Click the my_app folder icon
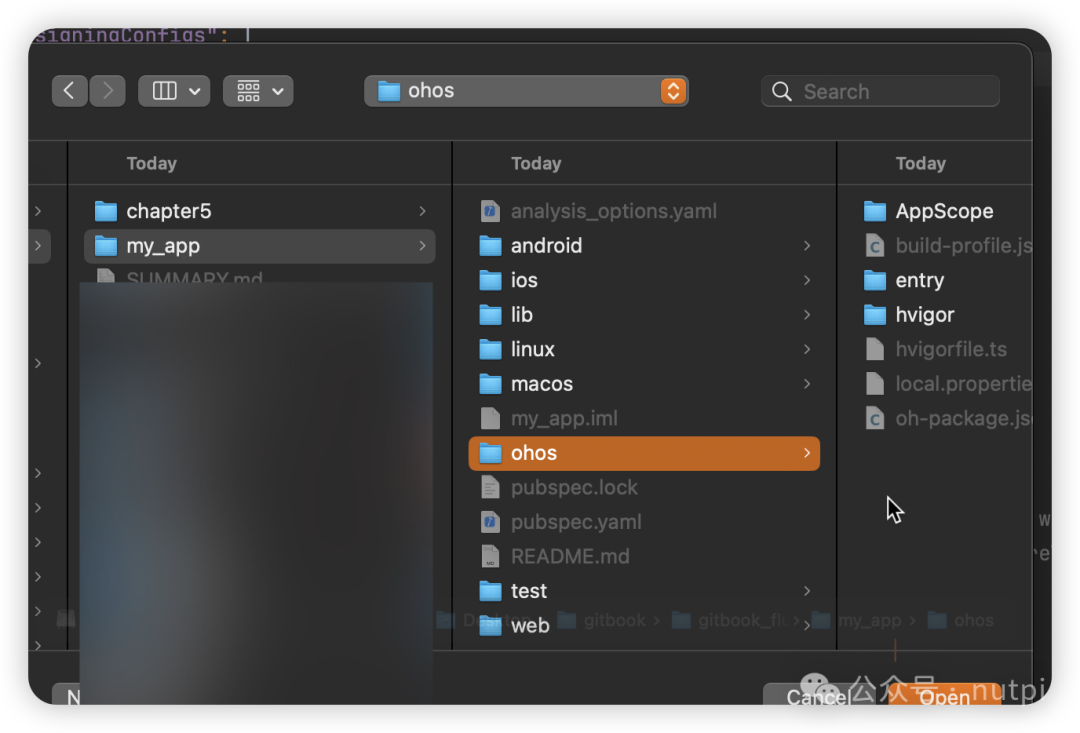Viewport: 1080px width, 733px height. tap(105, 245)
